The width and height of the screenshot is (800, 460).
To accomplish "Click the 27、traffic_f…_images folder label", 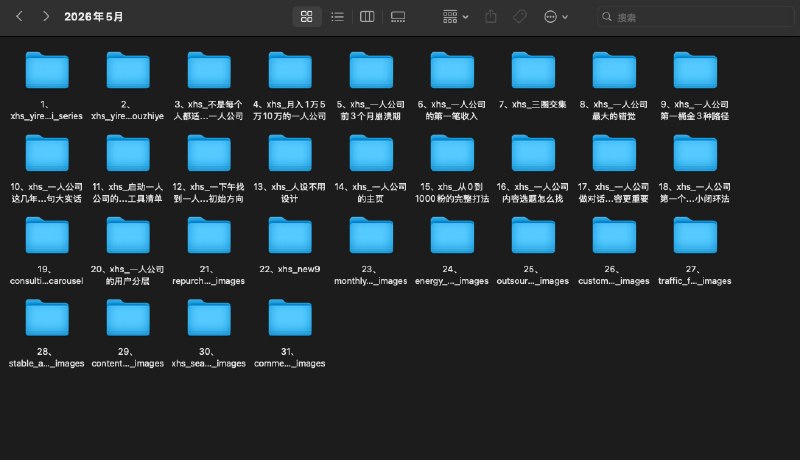I will pyautogui.click(x=694, y=275).
